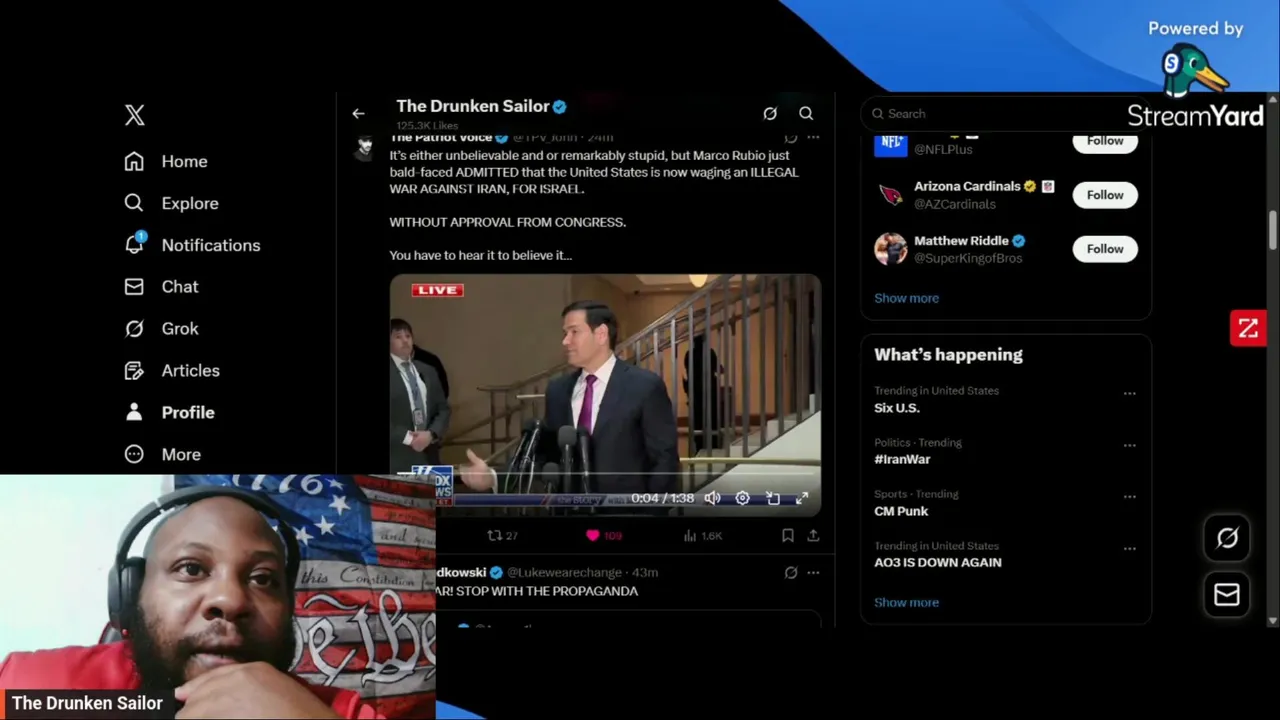
Task: Explain Lukewearechange post with Grok icon
Action: (x=791, y=573)
